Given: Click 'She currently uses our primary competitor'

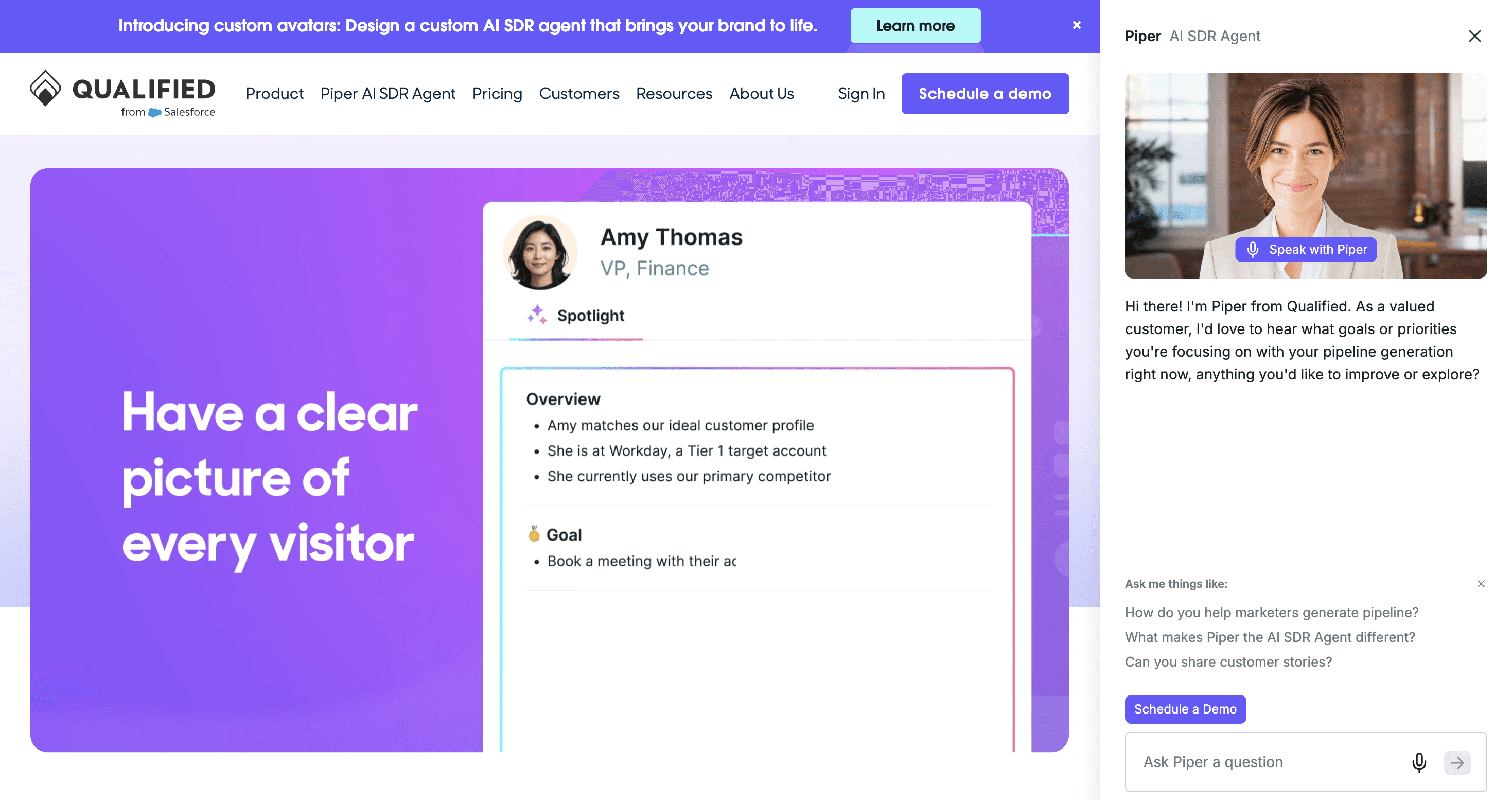Looking at the screenshot, I should tap(689, 476).
